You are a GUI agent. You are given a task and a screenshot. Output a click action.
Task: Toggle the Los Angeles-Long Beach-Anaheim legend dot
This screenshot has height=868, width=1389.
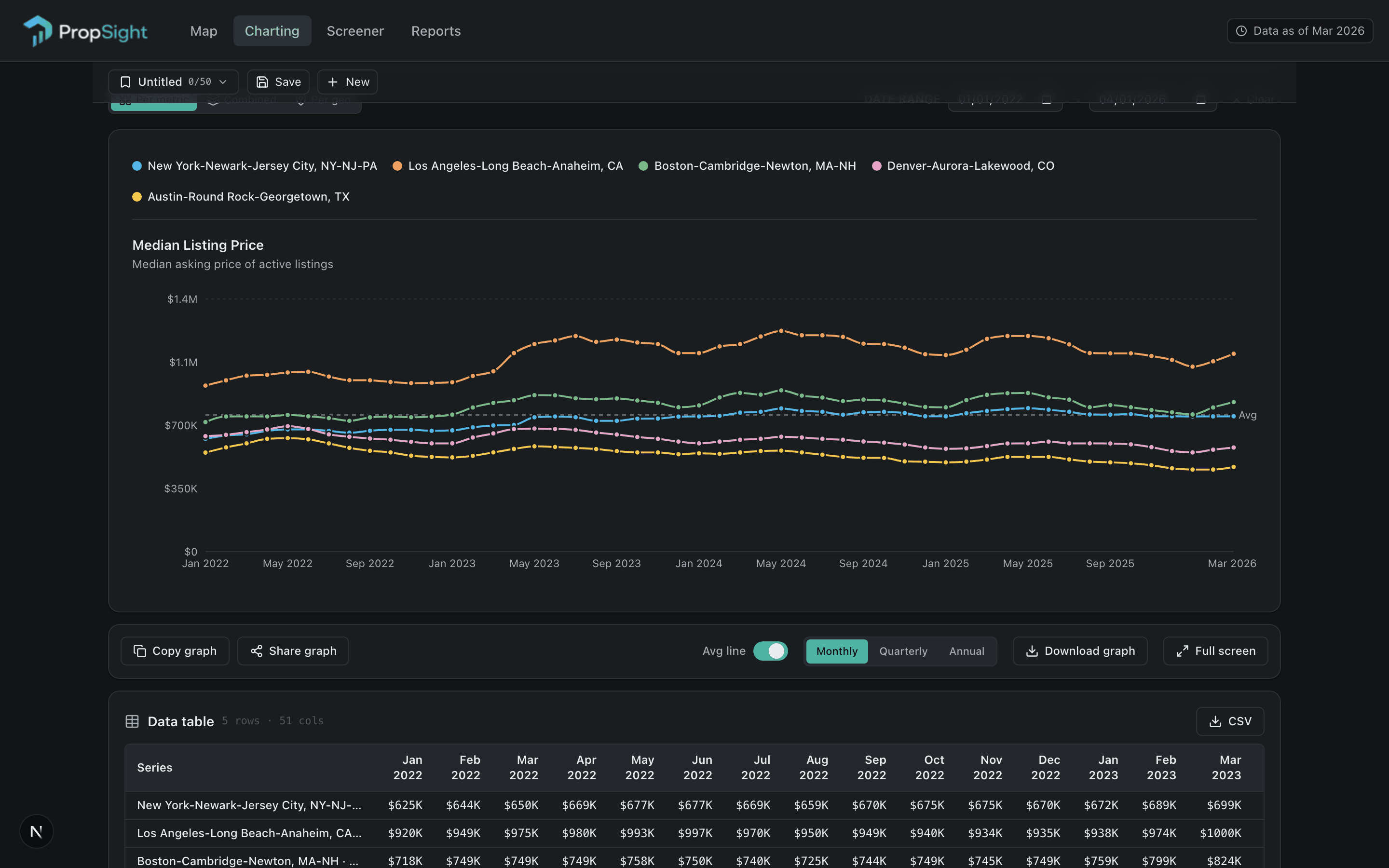pyautogui.click(x=397, y=166)
